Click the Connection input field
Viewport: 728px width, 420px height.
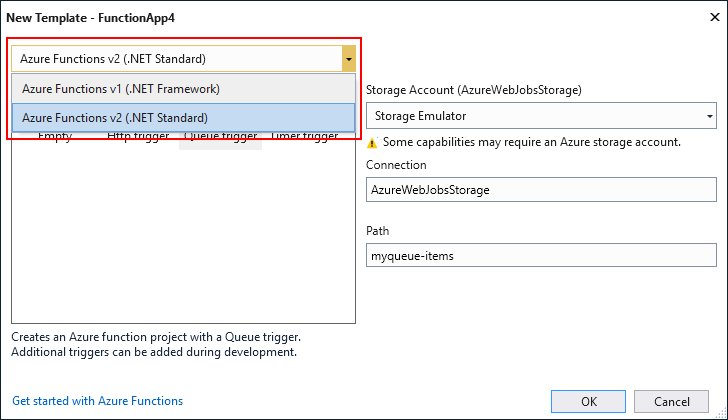click(541, 189)
